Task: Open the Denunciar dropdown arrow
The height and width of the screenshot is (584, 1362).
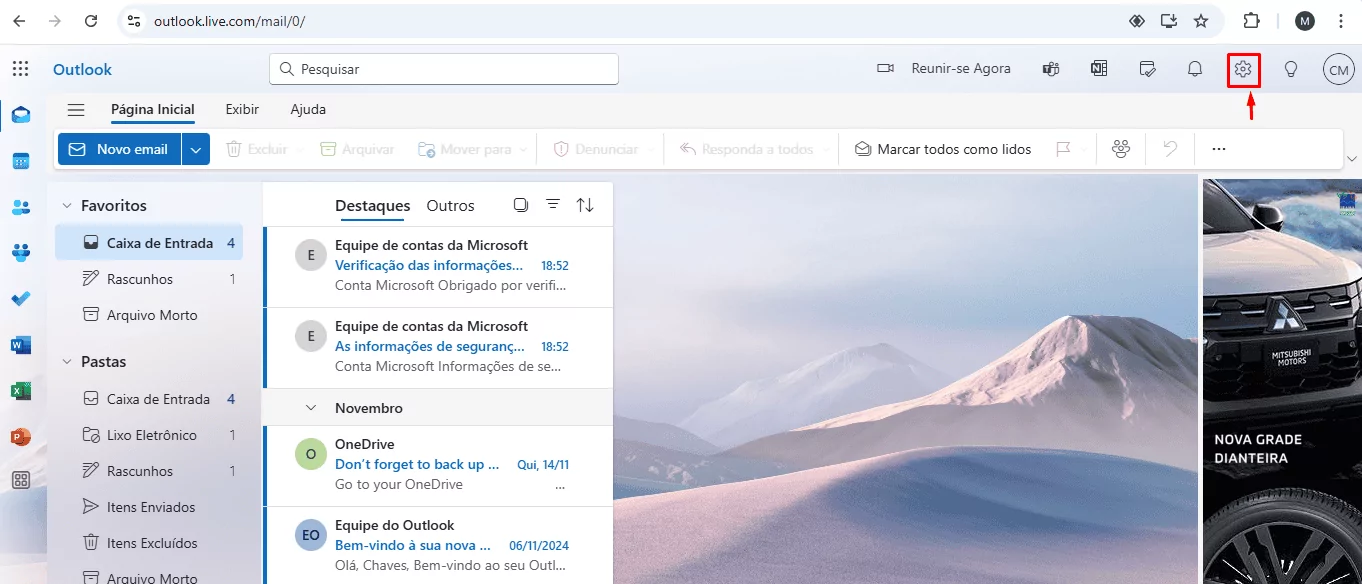Action: click(652, 149)
